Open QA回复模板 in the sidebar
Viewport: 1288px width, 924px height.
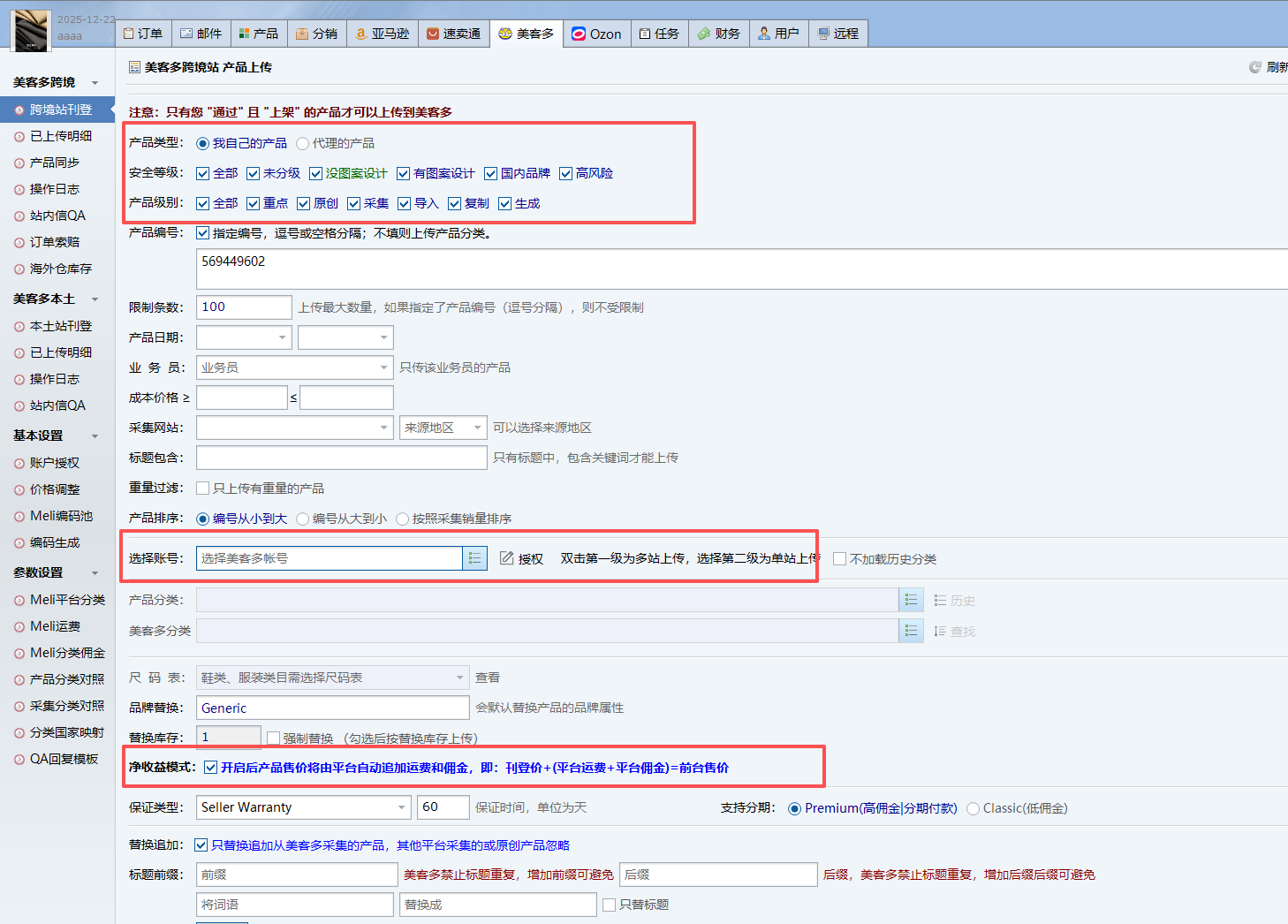tap(64, 759)
